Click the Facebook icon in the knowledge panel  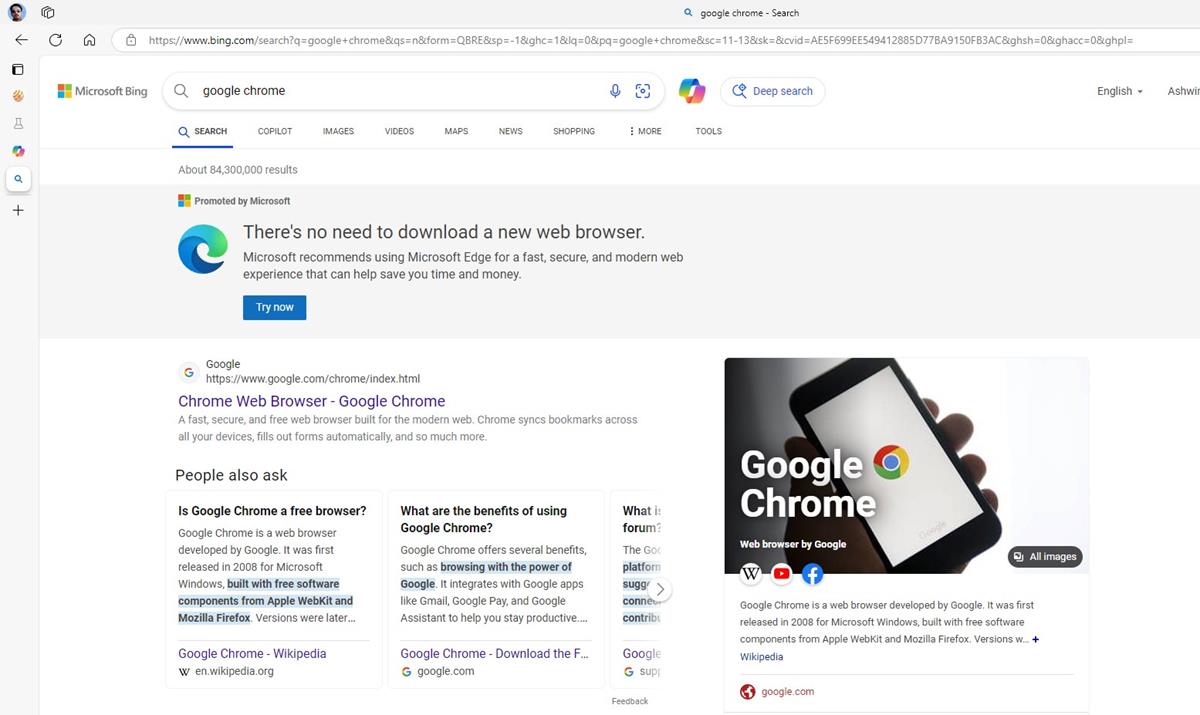point(812,574)
